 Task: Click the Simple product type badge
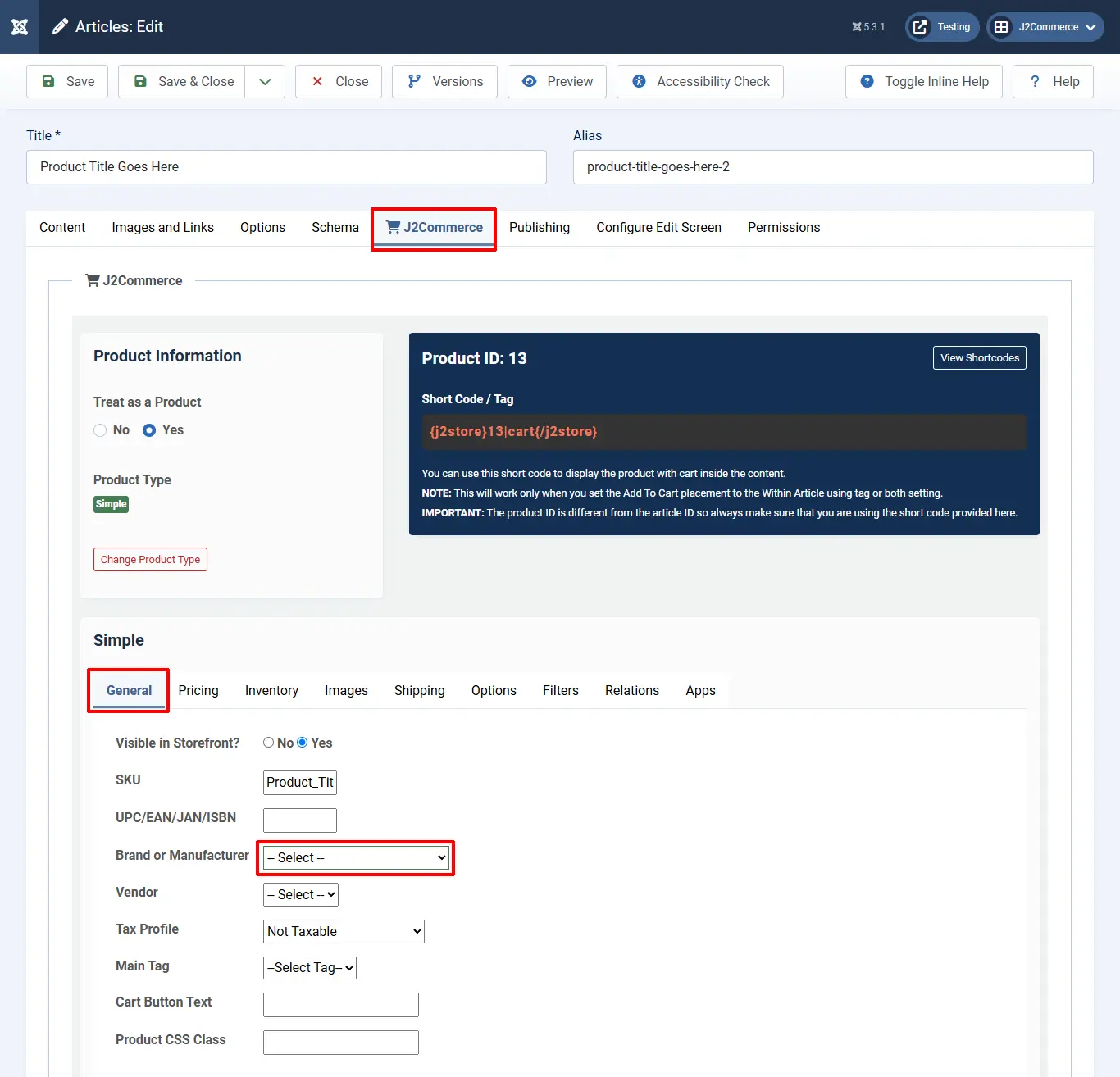point(112,504)
